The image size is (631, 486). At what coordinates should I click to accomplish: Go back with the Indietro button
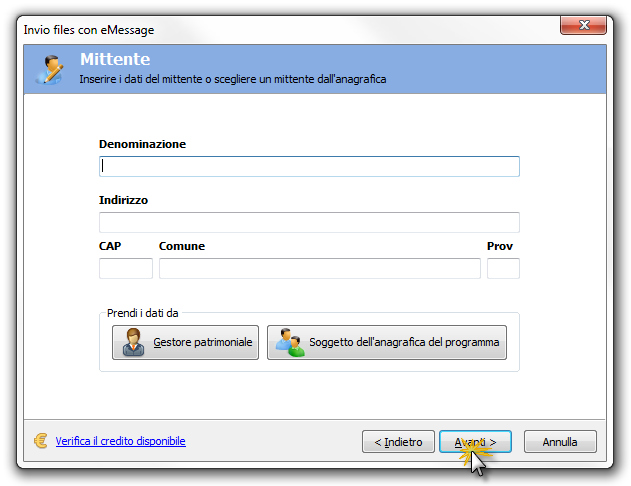tap(398, 442)
